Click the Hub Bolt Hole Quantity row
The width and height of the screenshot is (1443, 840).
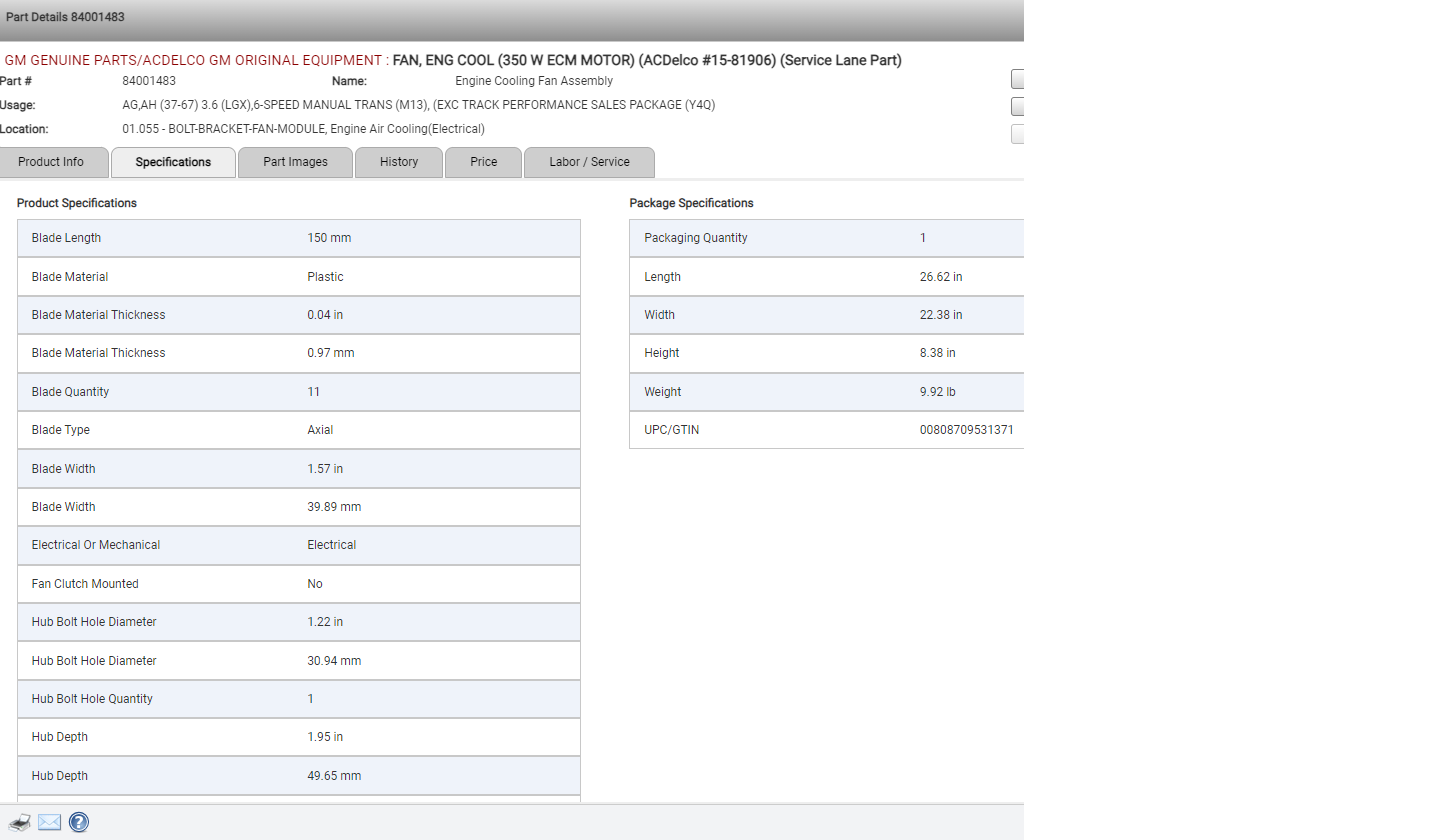tap(298, 699)
